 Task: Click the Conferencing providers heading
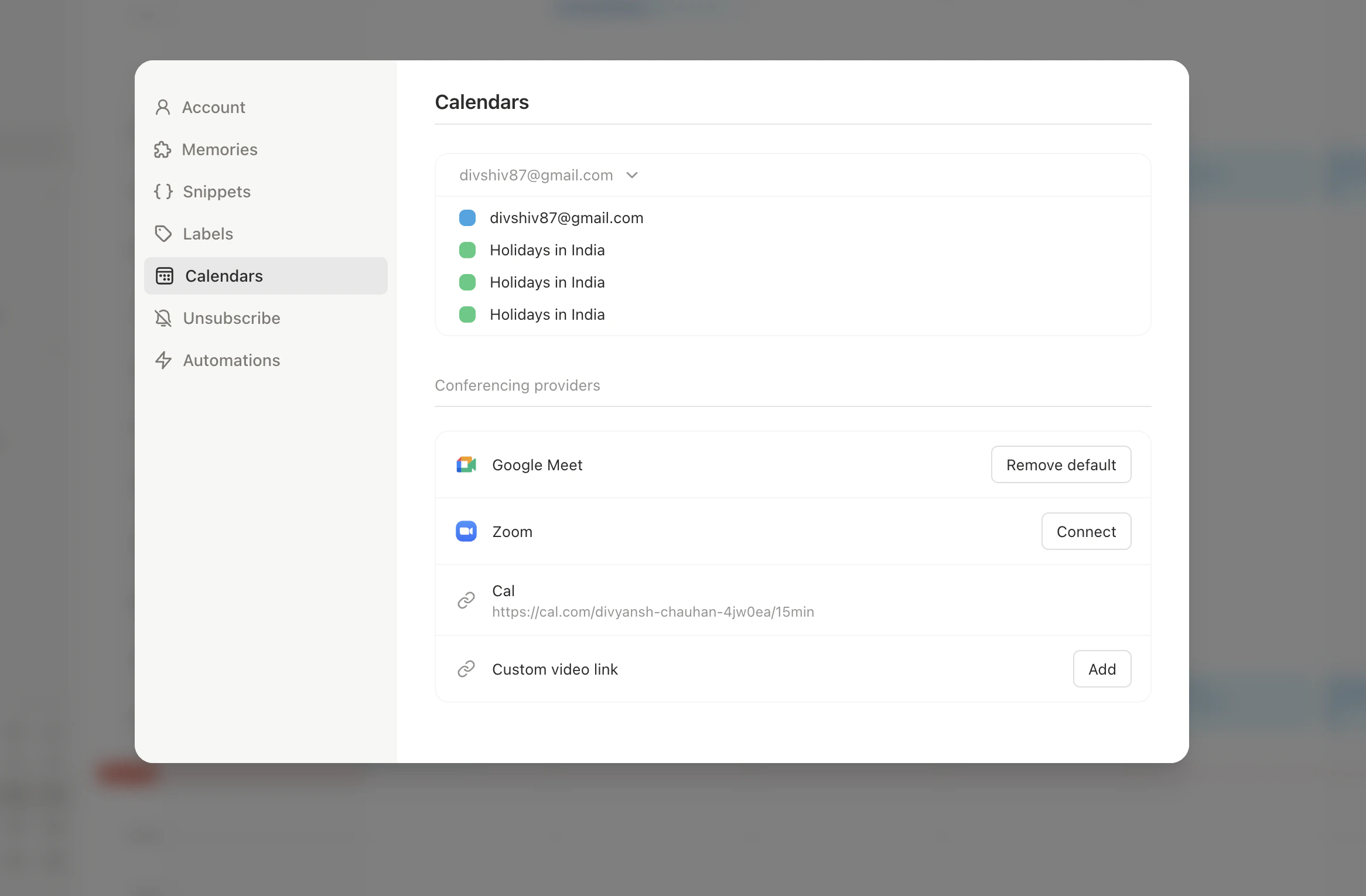[x=517, y=385]
